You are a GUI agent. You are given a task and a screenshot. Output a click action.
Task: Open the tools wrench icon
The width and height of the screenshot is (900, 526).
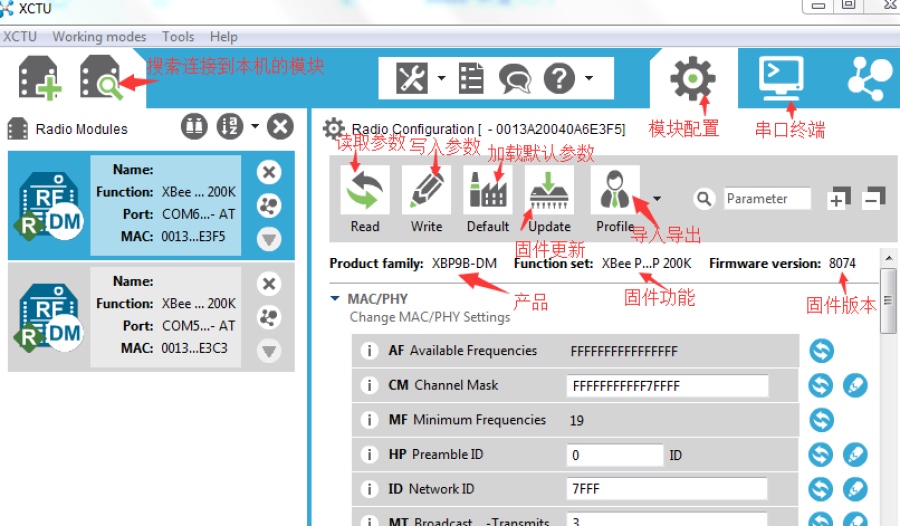412,78
